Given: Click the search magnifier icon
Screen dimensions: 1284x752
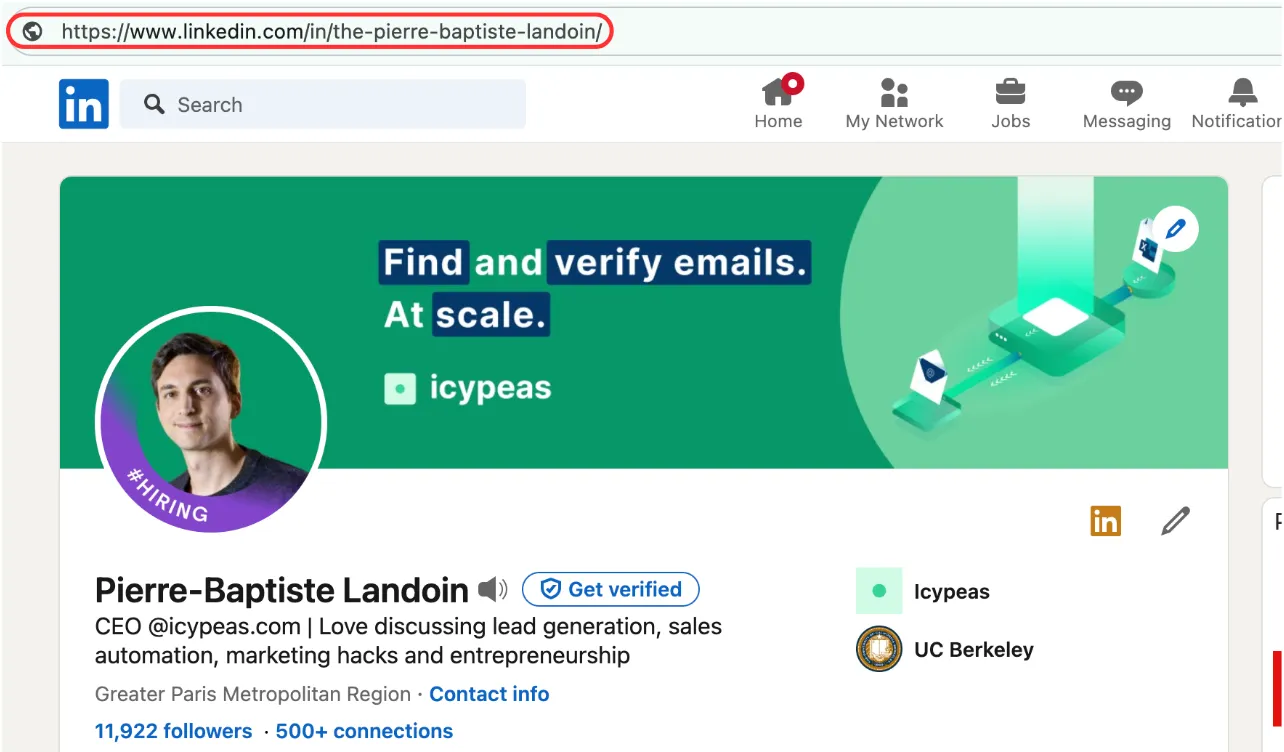Looking at the screenshot, I should point(154,104).
